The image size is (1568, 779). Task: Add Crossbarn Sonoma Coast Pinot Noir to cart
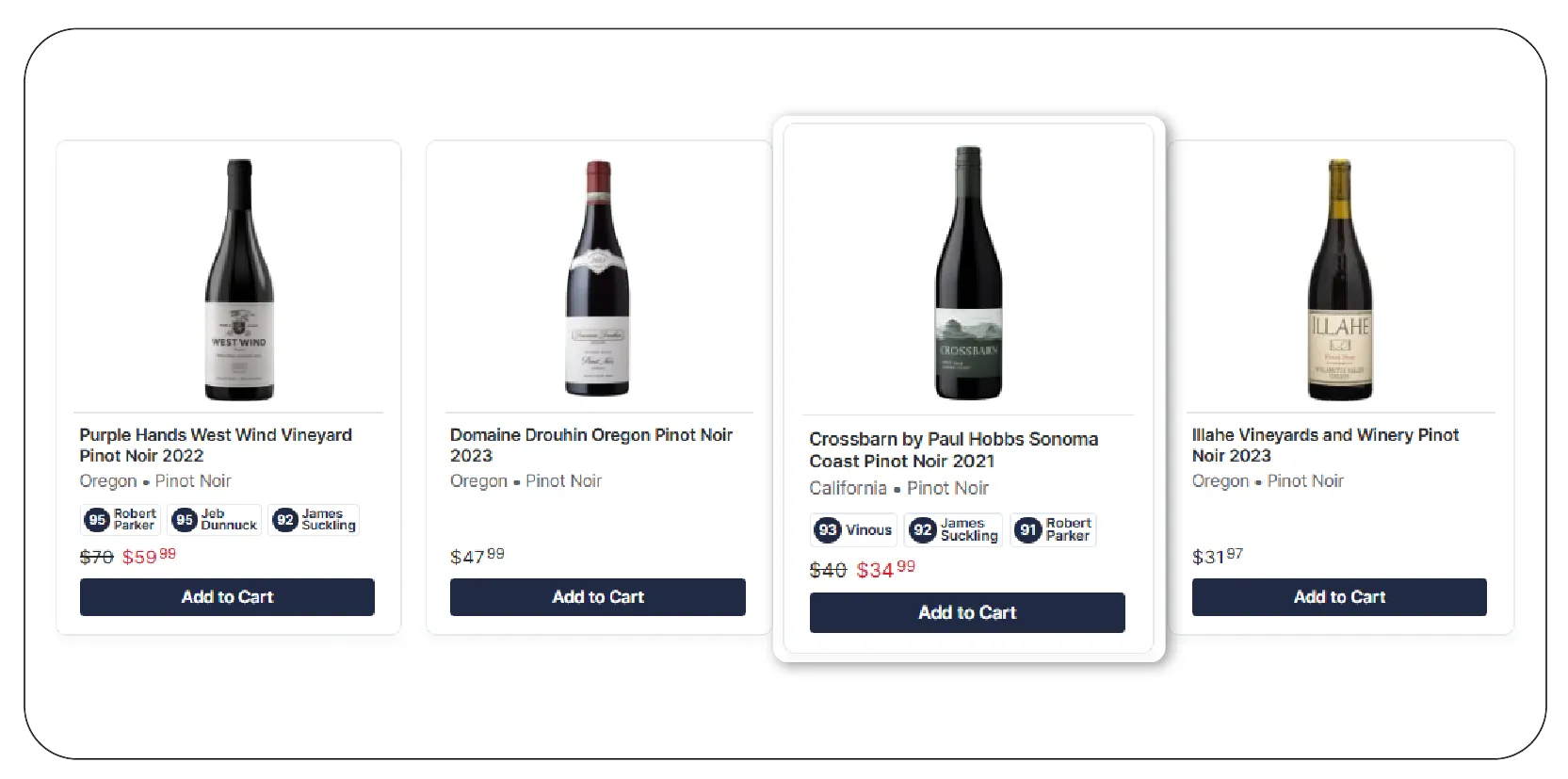967,612
